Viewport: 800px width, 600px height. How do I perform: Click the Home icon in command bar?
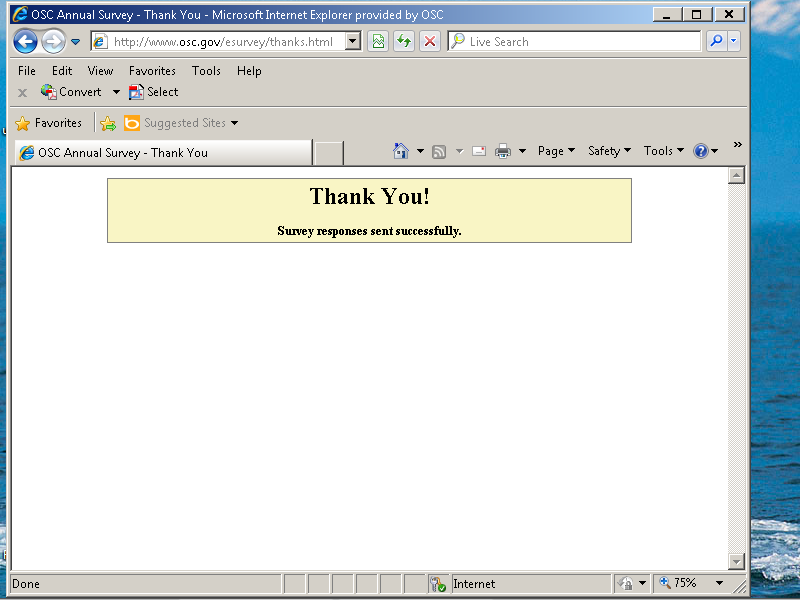[x=401, y=151]
